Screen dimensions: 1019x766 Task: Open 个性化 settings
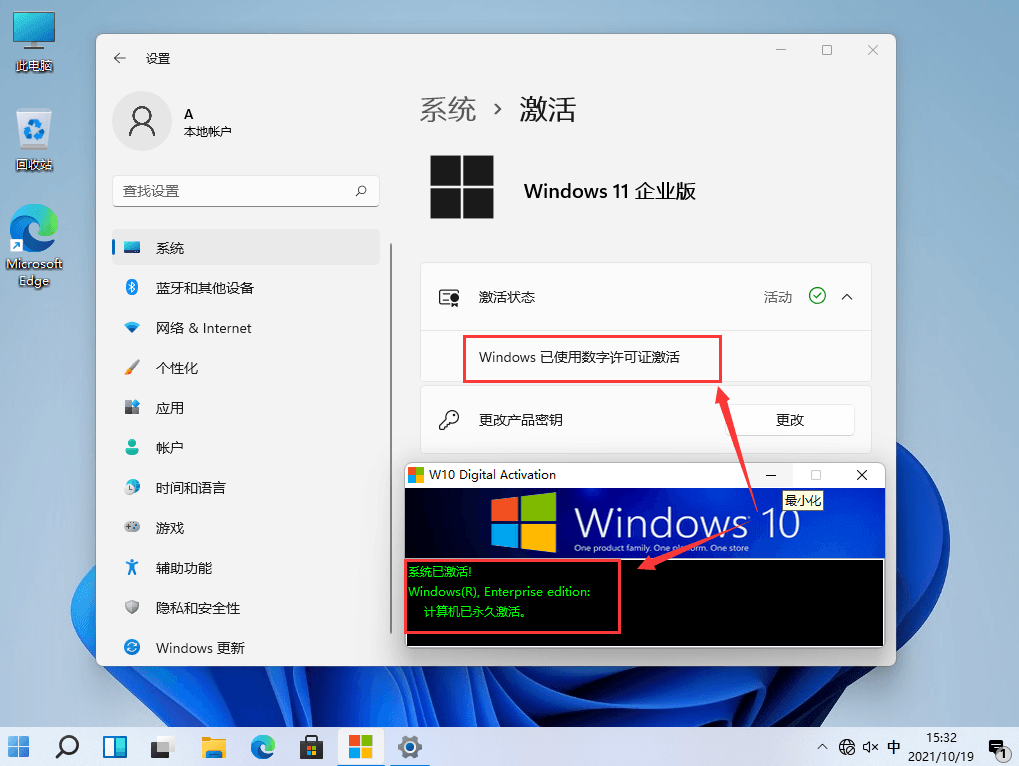(x=246, y=368)
